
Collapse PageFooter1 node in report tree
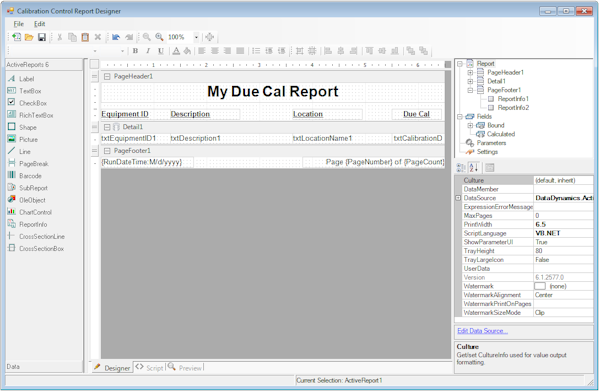[x=470, y=90]
